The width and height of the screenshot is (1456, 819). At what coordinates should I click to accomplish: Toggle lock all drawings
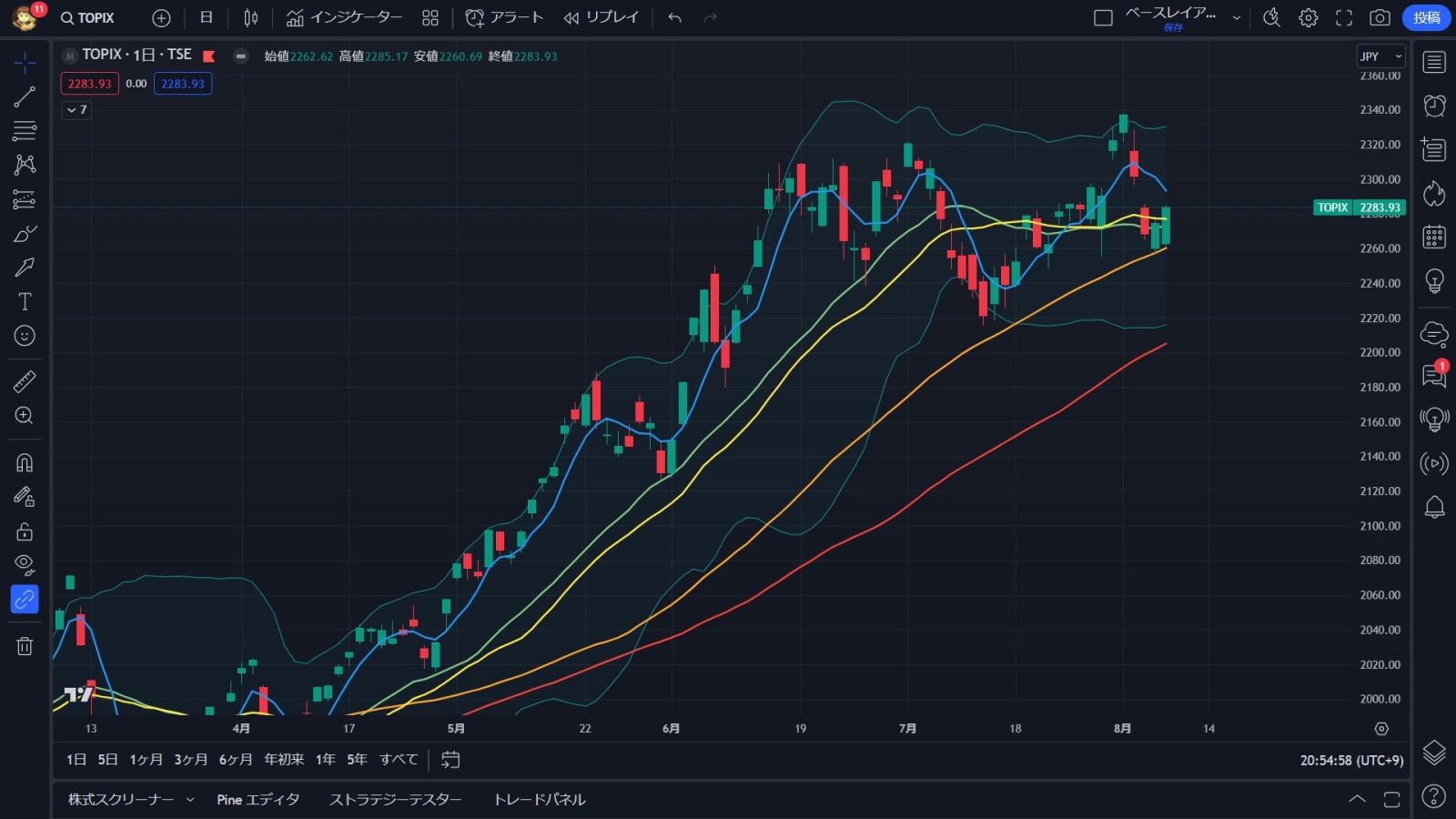click(25, 531)
